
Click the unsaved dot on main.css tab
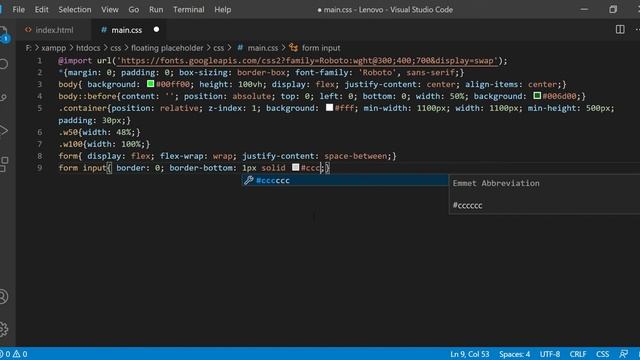click(156, 29)
